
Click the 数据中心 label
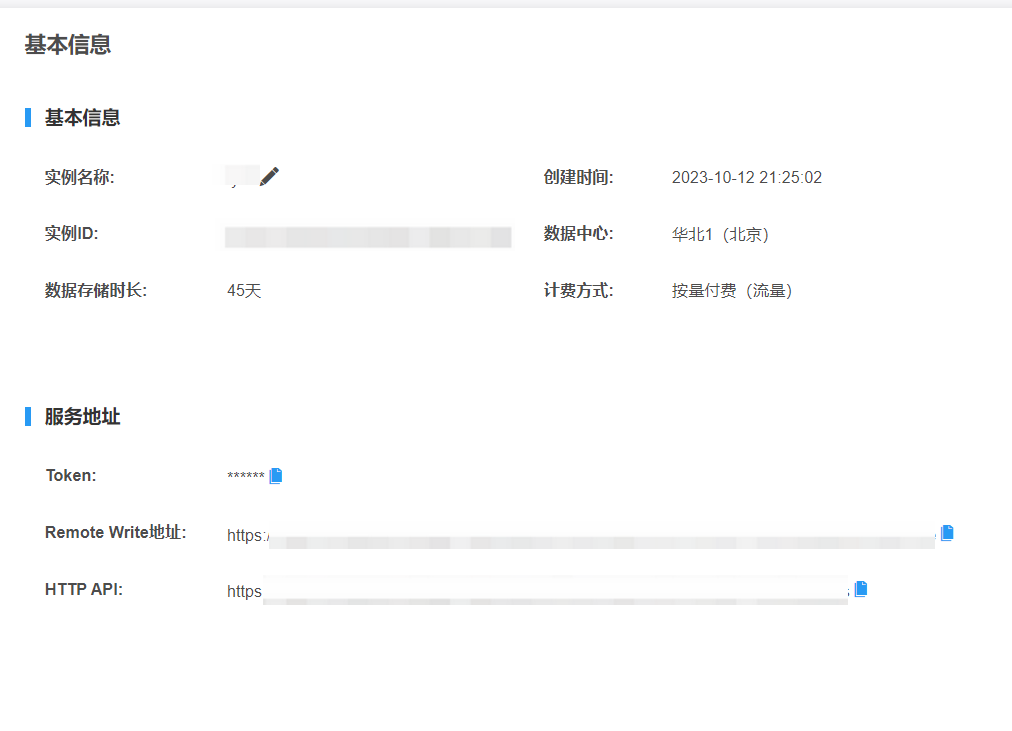click(578, 234)
